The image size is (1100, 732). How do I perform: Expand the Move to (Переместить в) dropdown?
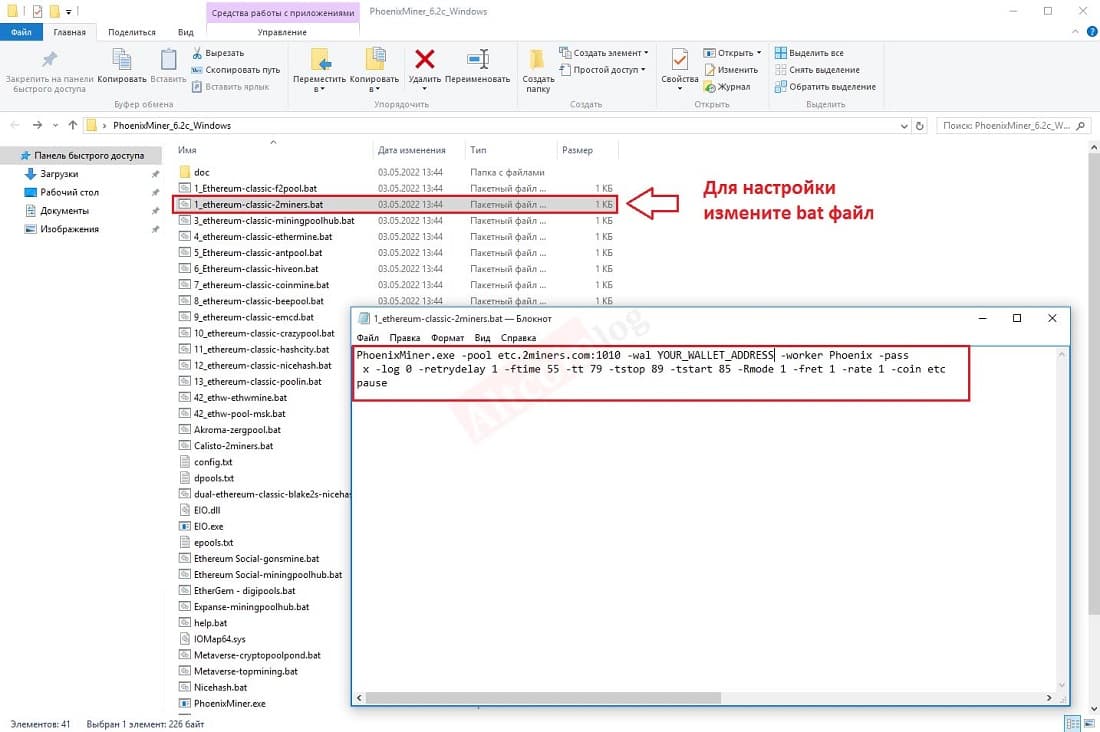tap(319, 84)
